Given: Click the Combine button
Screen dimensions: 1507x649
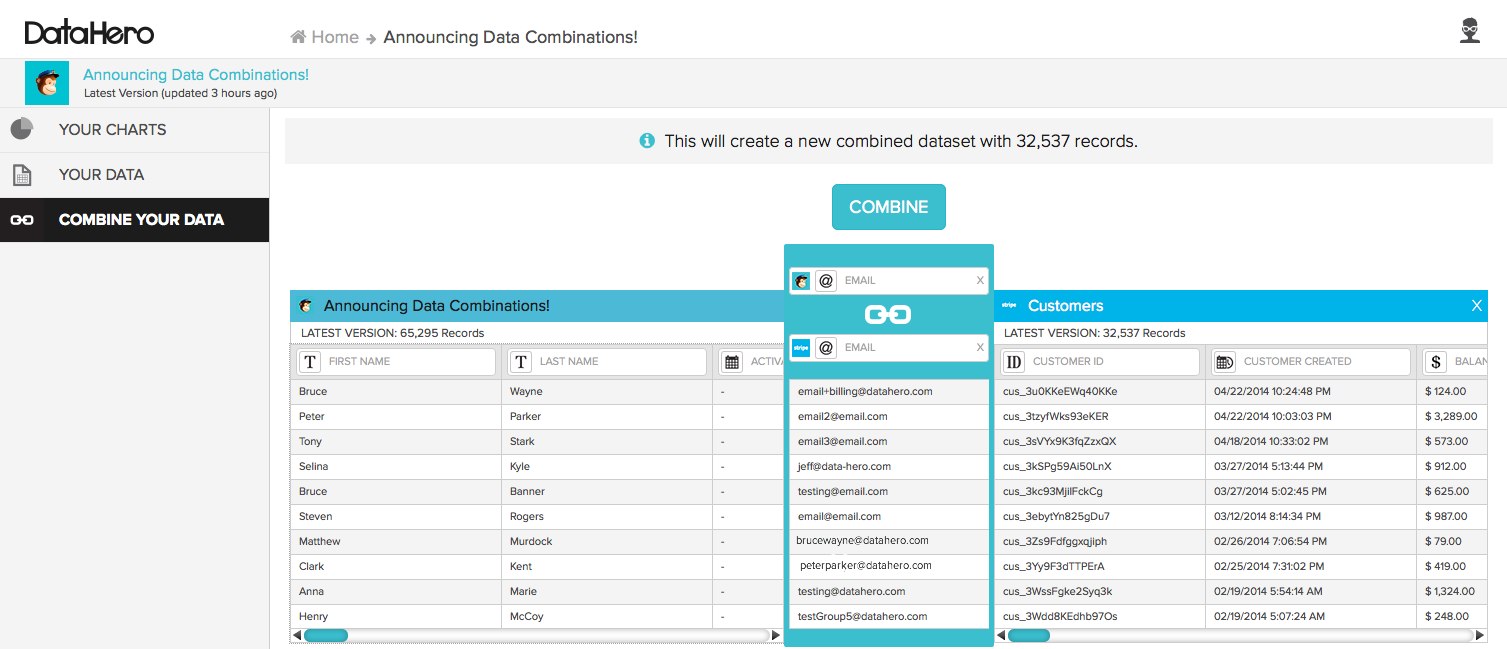Looking at the screenshot, I should point(889,207).
